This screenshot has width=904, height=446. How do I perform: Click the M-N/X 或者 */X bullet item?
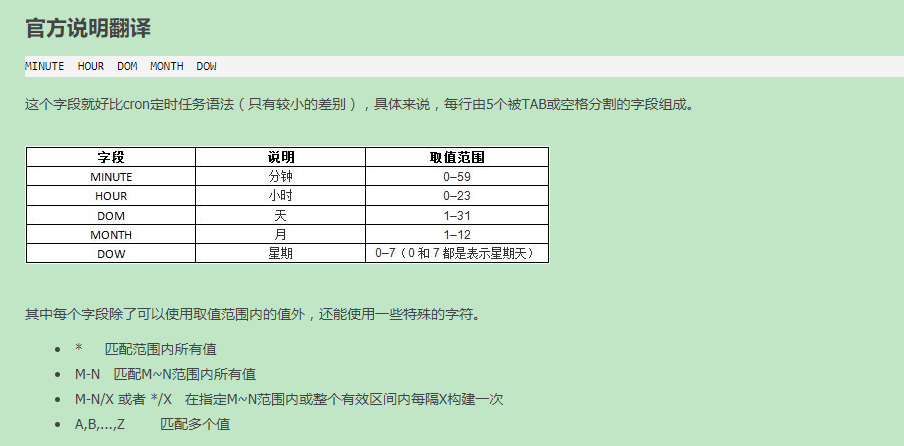(288, 399)
